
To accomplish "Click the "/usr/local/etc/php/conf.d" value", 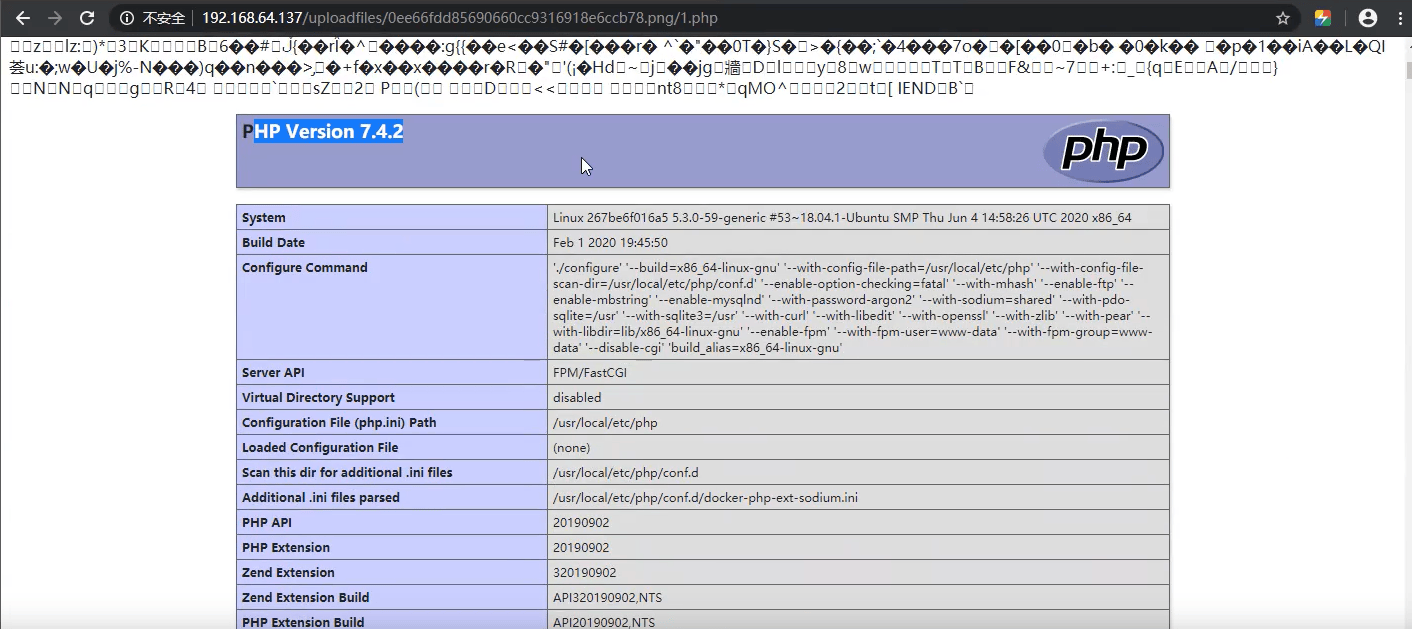I will (626, 472).
